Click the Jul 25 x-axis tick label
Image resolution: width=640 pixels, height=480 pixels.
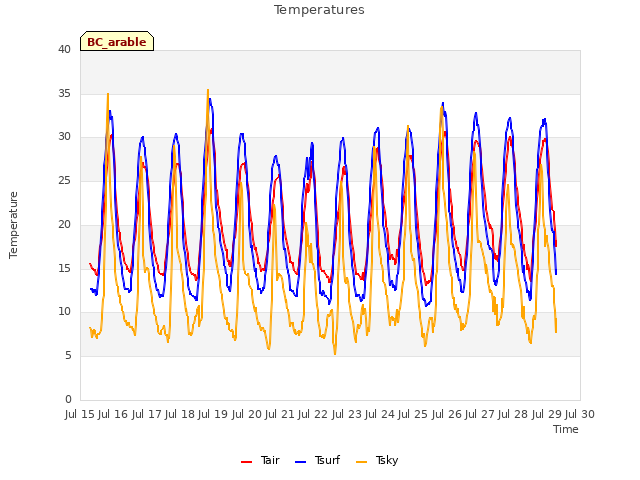(x=413, y=414)
